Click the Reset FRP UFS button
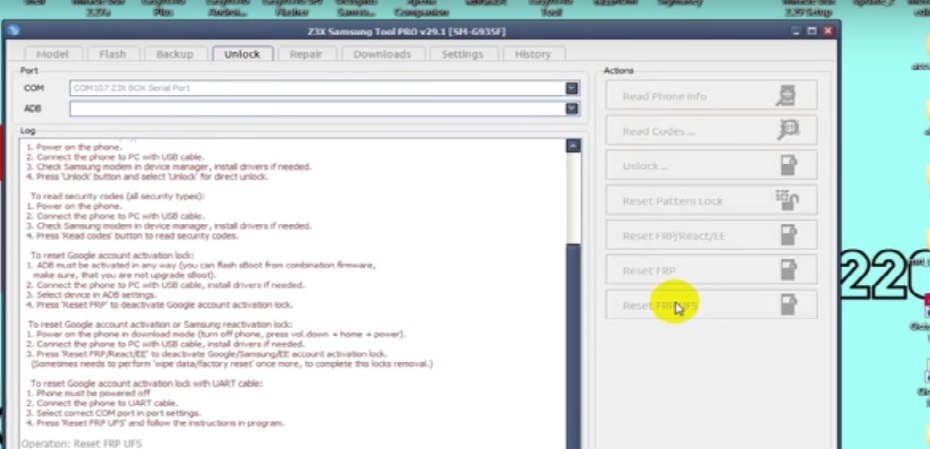 tap(711, 305)
